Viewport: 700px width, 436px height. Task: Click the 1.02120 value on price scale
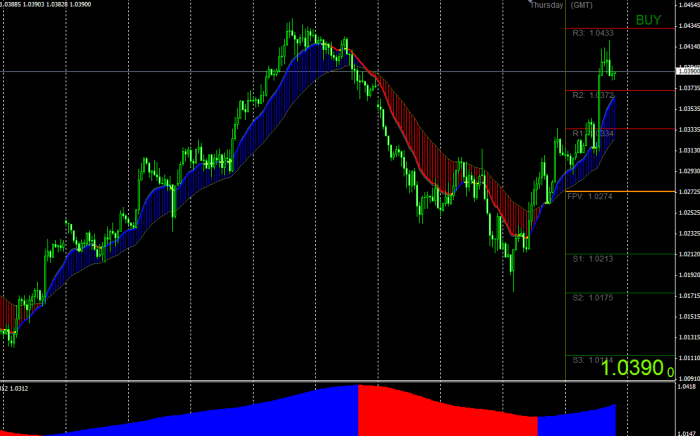(689, 254)
